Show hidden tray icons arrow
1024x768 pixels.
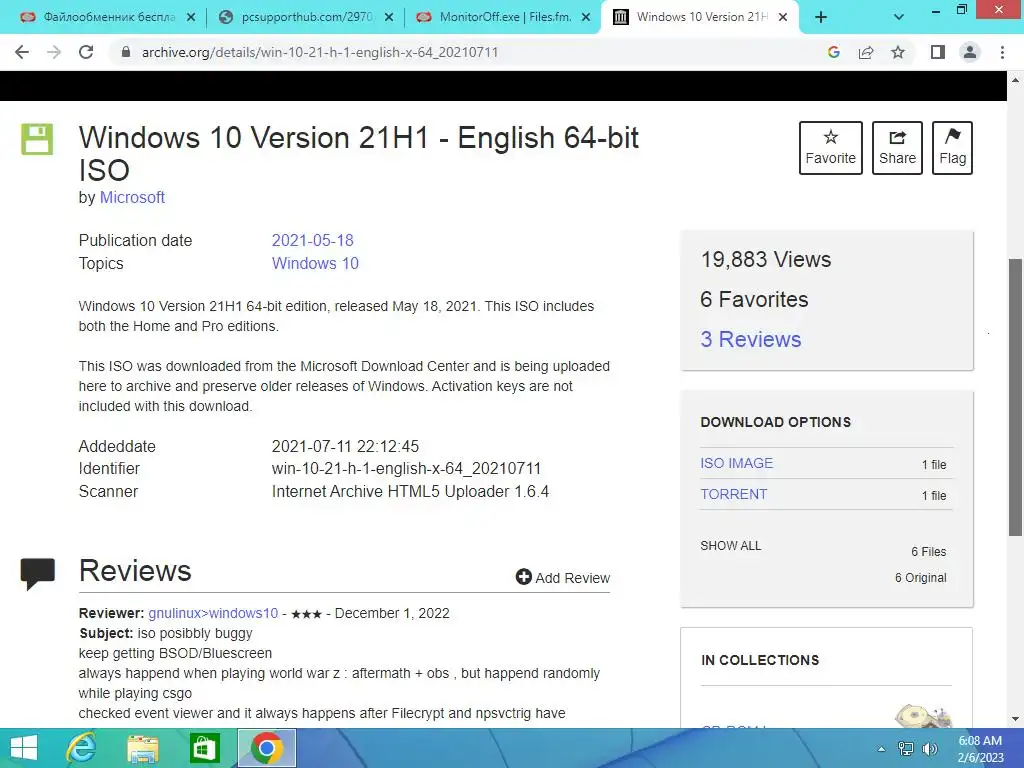coord(881,749)
